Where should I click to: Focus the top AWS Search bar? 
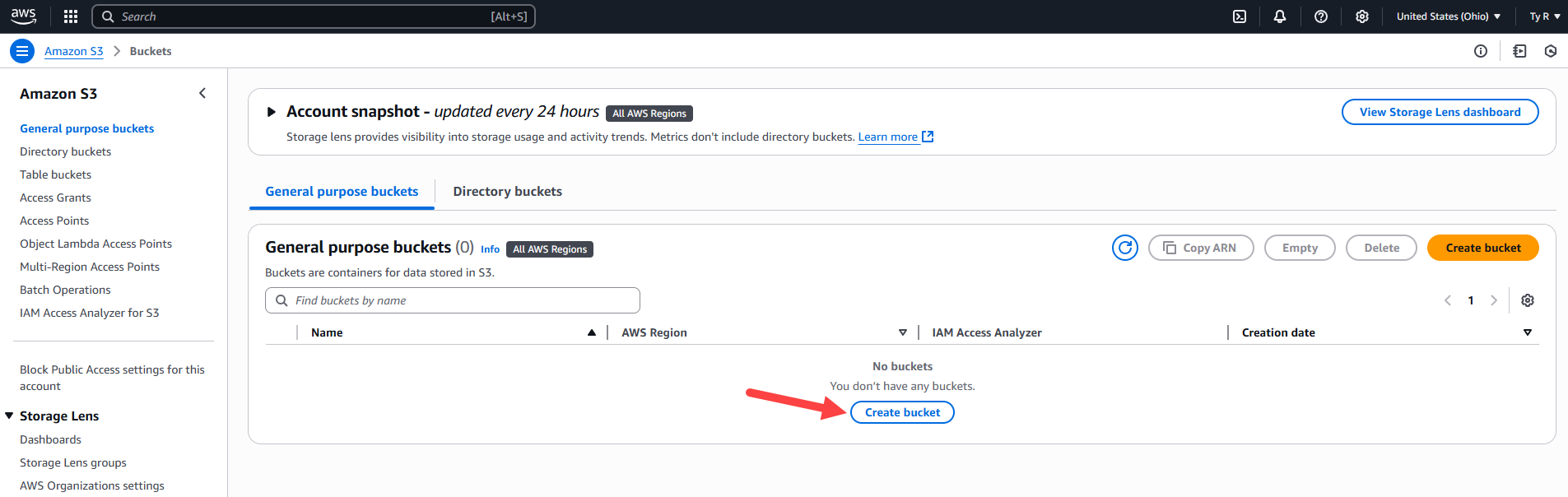pos(314,16)
